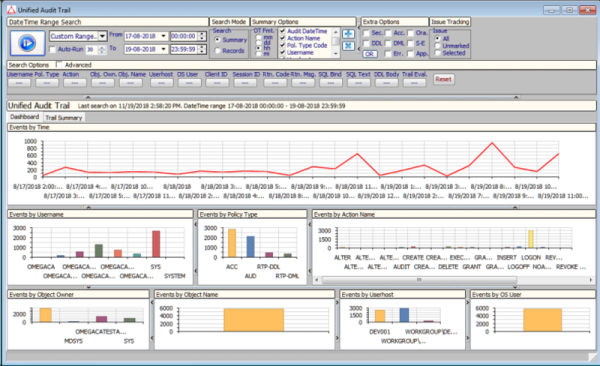
Task: Select the Records search mode
Action: (218, 51)
